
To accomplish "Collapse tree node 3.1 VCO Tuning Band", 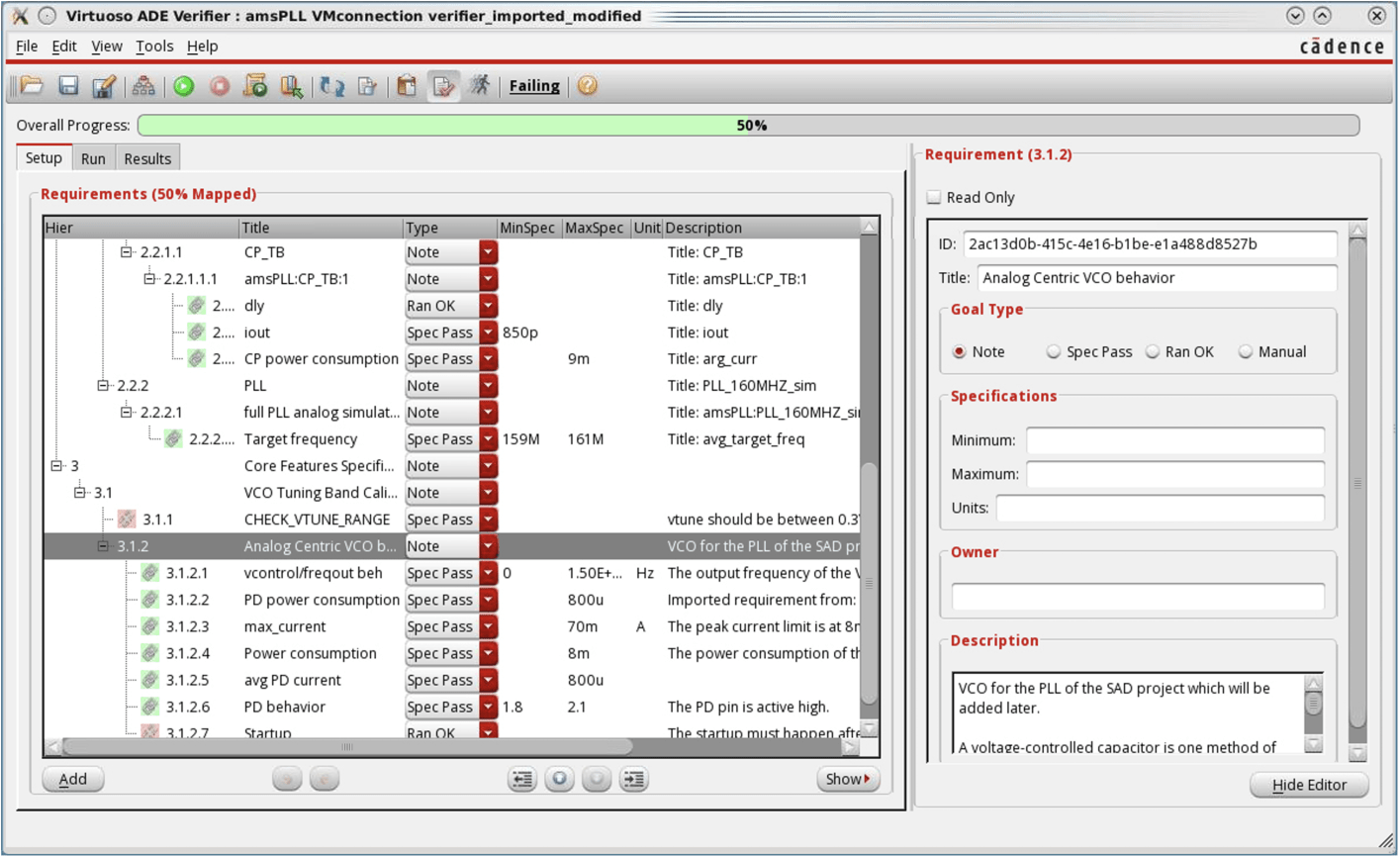I will pyautogui.click(x=80, y=493).
